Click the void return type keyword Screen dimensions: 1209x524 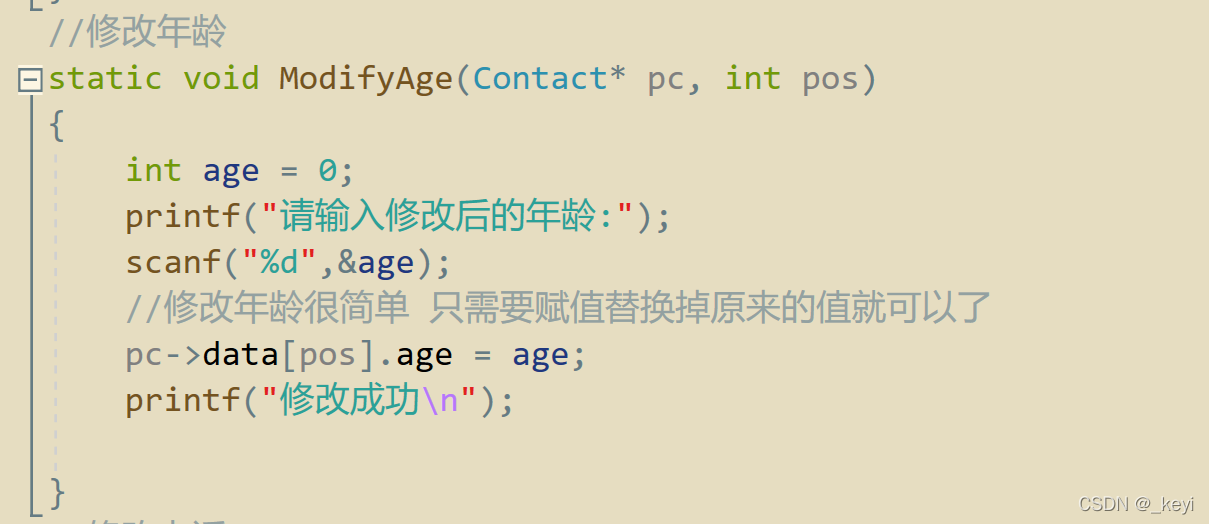(221, 78)
